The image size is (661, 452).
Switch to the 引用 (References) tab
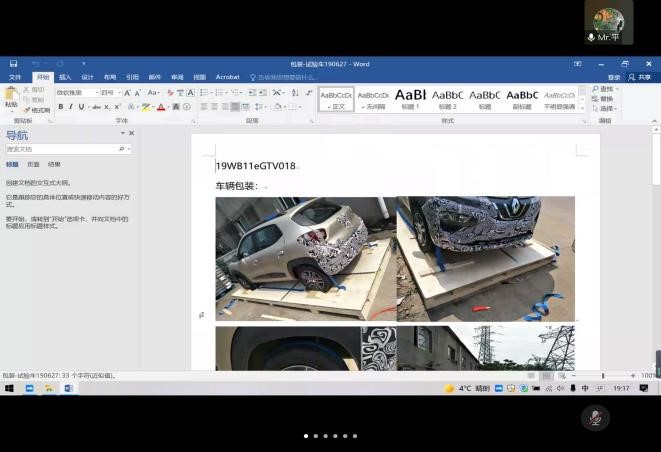pyautogui.click(x=132, y=77)
